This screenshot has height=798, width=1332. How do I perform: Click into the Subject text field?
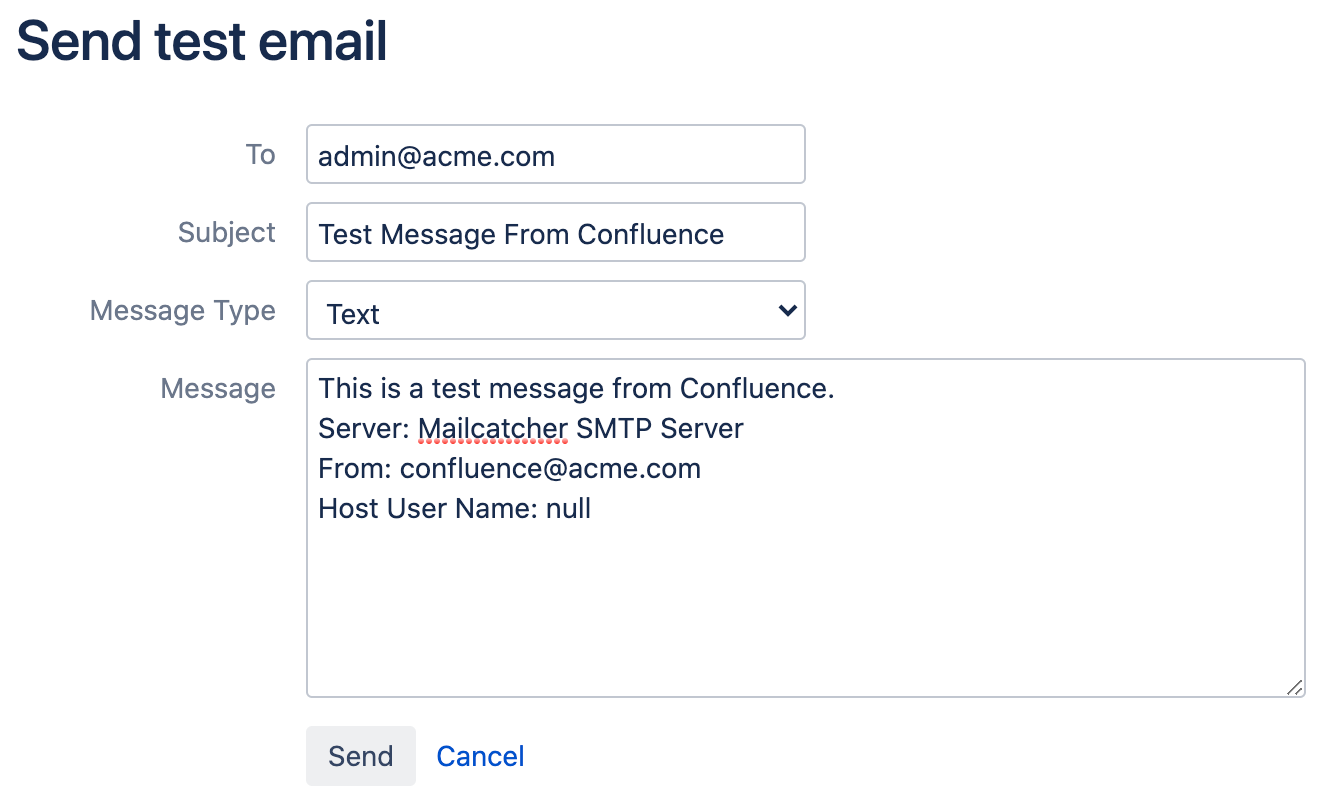pyautogui.click(x=555, y=233)
